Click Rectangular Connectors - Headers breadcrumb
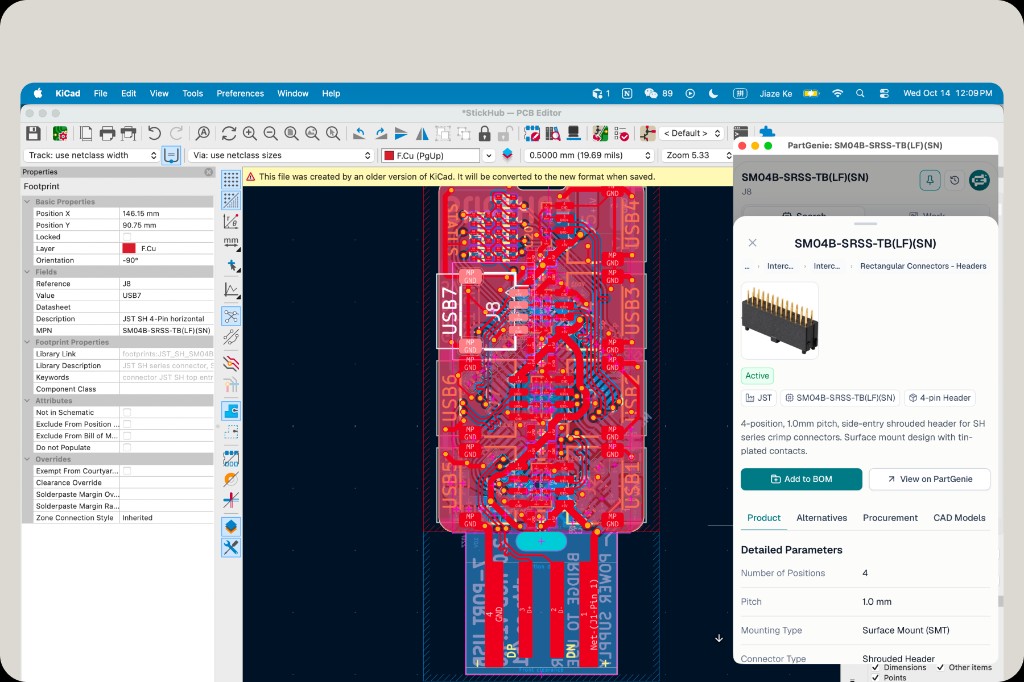 pos(923,266)
